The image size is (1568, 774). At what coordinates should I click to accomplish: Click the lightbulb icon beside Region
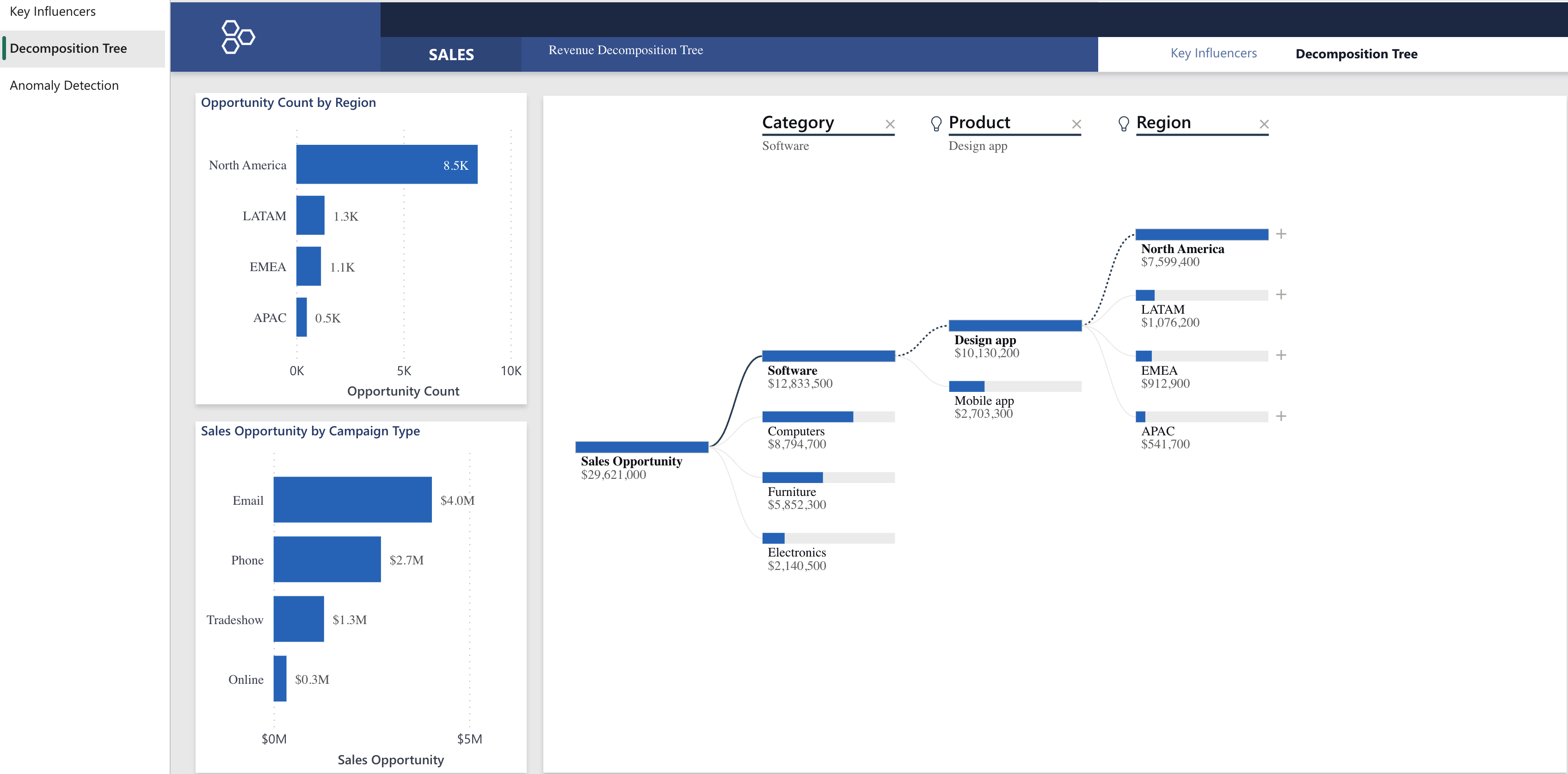click(1124, 124)
